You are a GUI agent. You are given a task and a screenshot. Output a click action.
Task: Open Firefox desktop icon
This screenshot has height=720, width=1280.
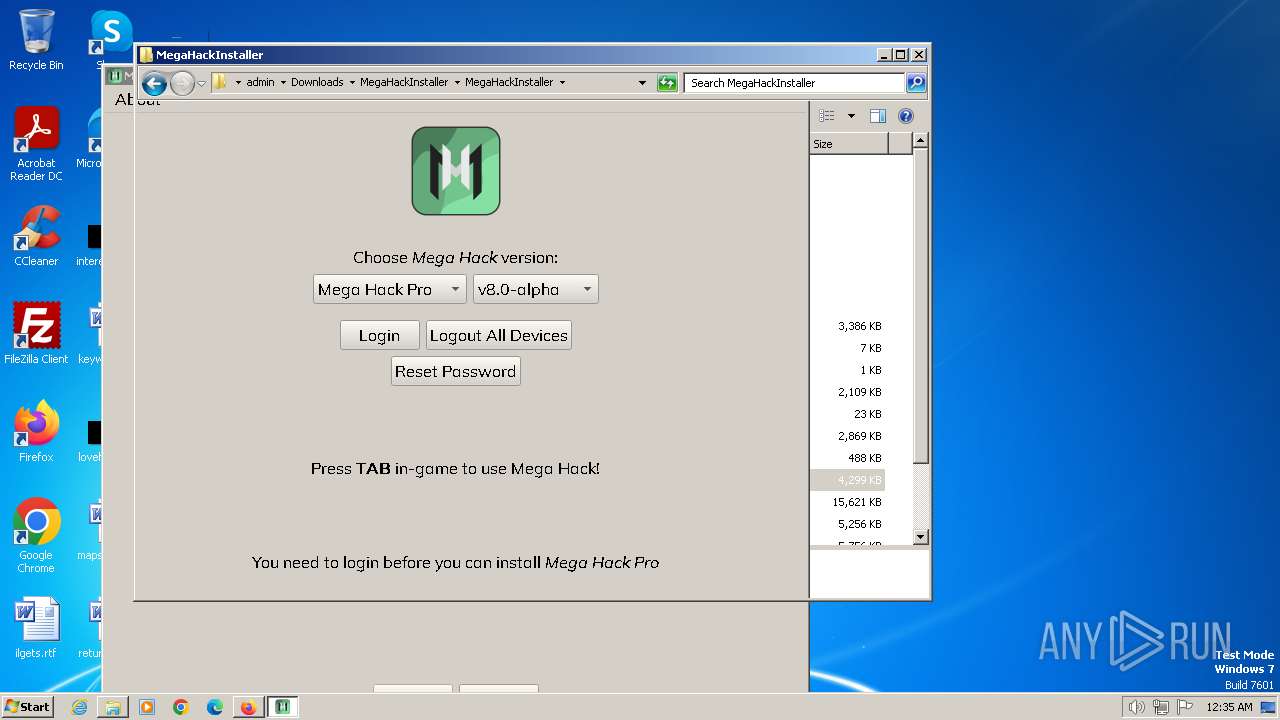coord(36,432)
